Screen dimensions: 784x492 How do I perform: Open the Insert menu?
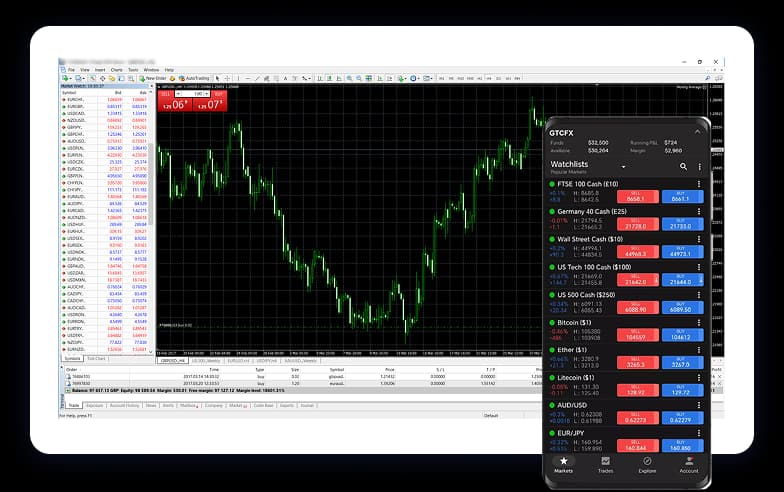pyautogui.click(x=100, y=70)
